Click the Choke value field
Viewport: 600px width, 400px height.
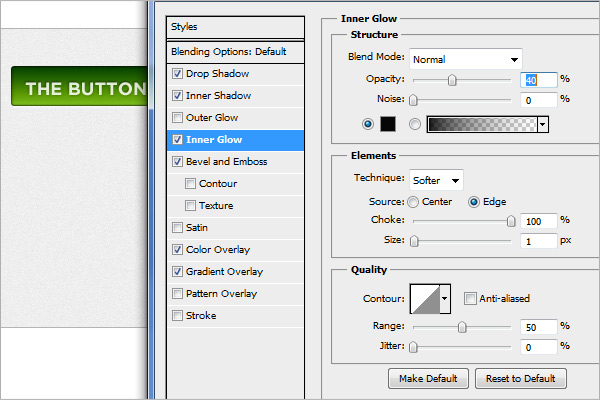pos(538,221)
